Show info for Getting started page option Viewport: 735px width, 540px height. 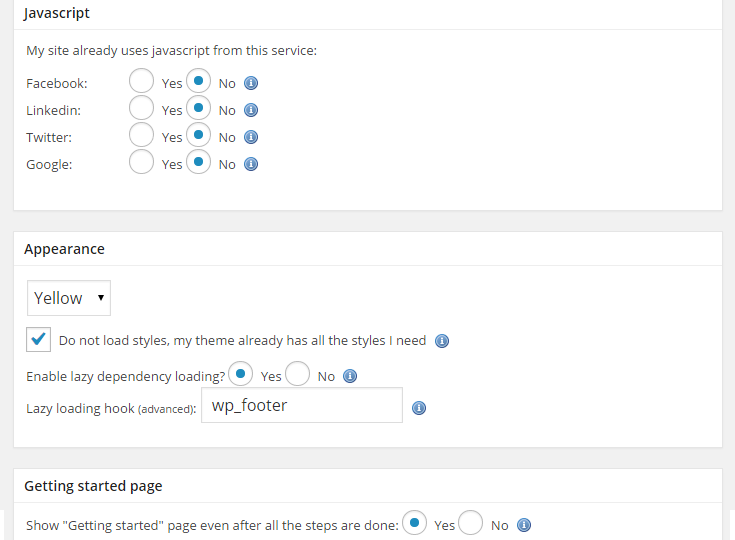pyautogui.click(x=524, y=525)
